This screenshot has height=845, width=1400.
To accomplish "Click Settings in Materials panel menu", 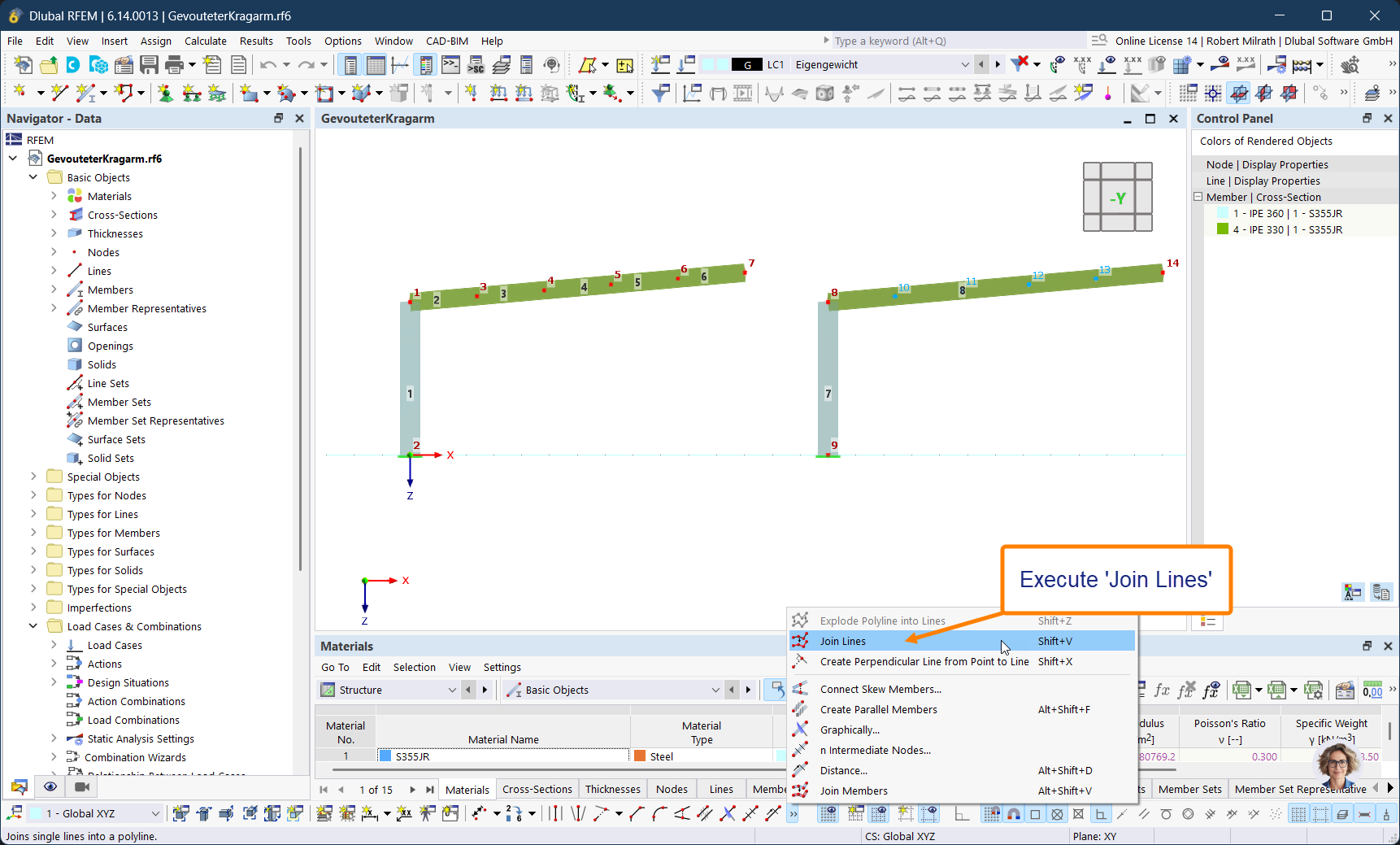I will click(502, 667).
